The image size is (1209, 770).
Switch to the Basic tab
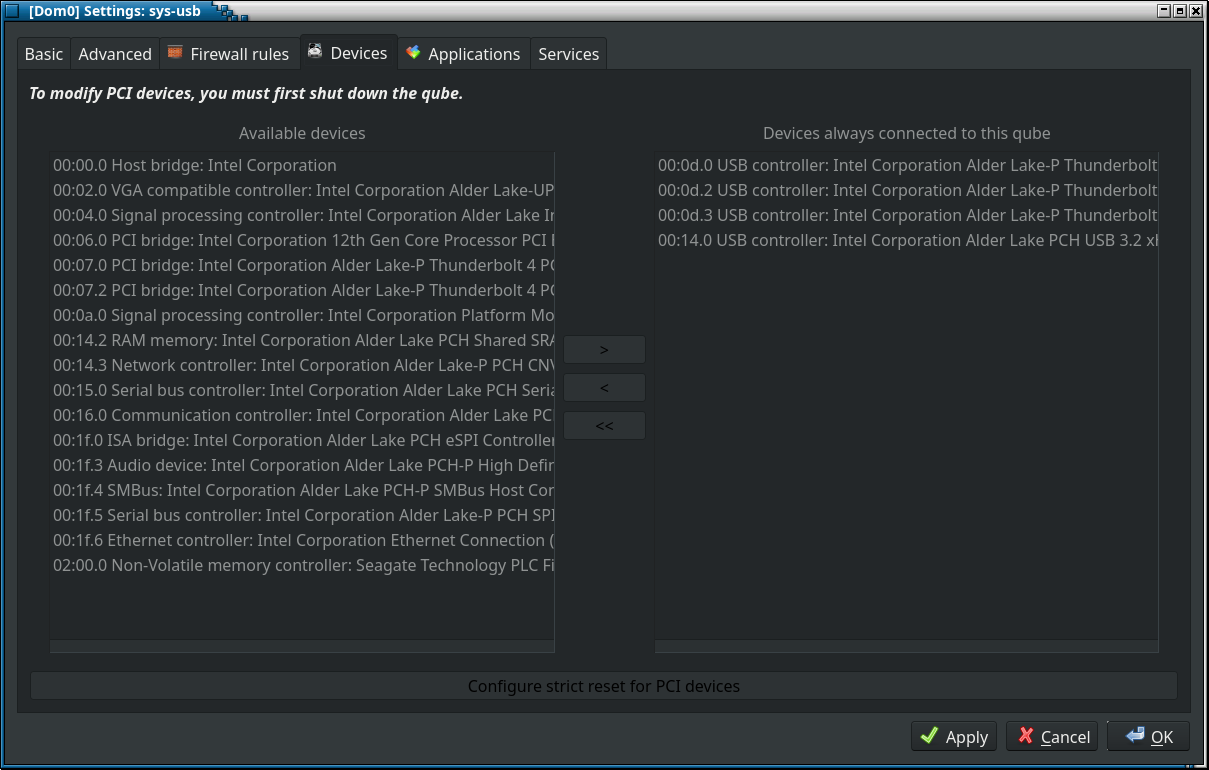tap(44, 54)
